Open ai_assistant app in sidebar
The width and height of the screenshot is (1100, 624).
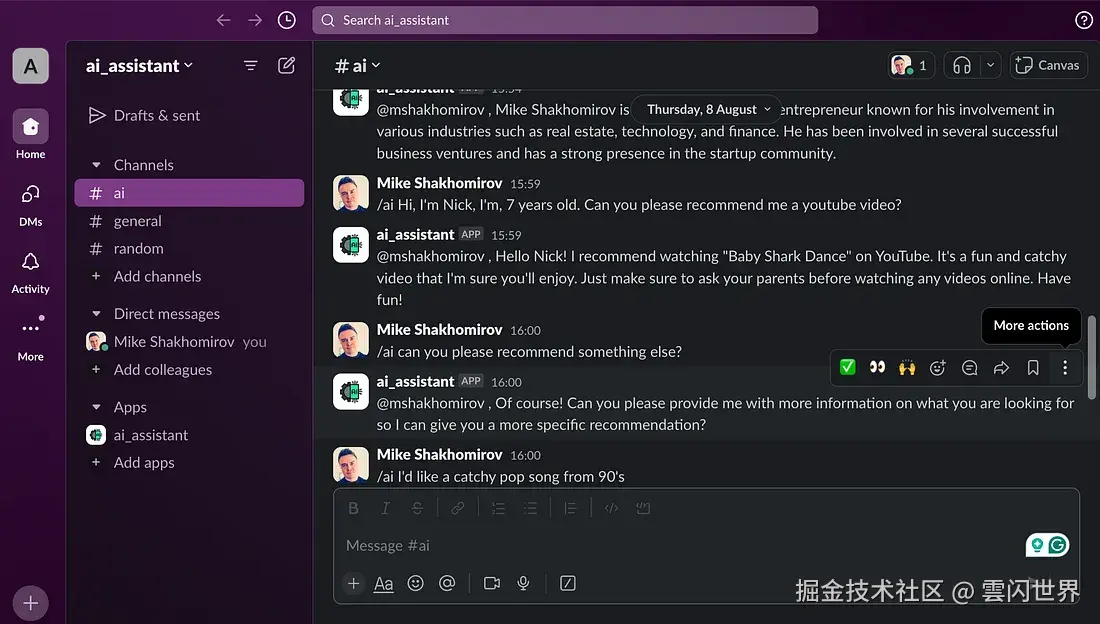pyautogui.click(x=189, y=435)
